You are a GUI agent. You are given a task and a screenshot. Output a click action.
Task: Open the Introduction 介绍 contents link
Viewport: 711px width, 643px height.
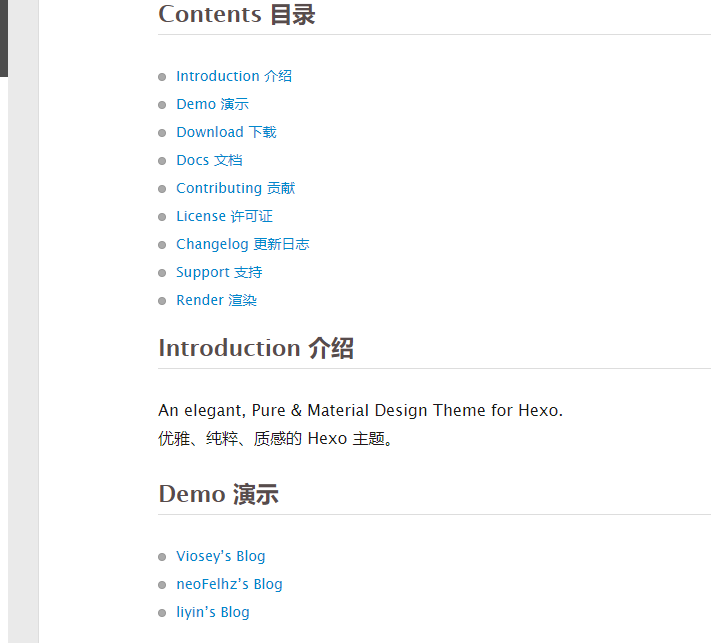click(234, 76)
